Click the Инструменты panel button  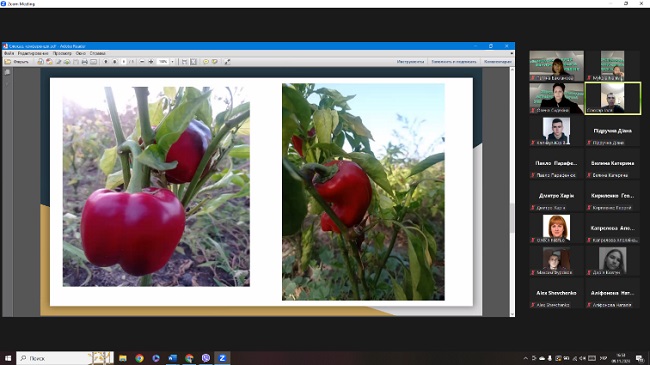pos(410,61)
